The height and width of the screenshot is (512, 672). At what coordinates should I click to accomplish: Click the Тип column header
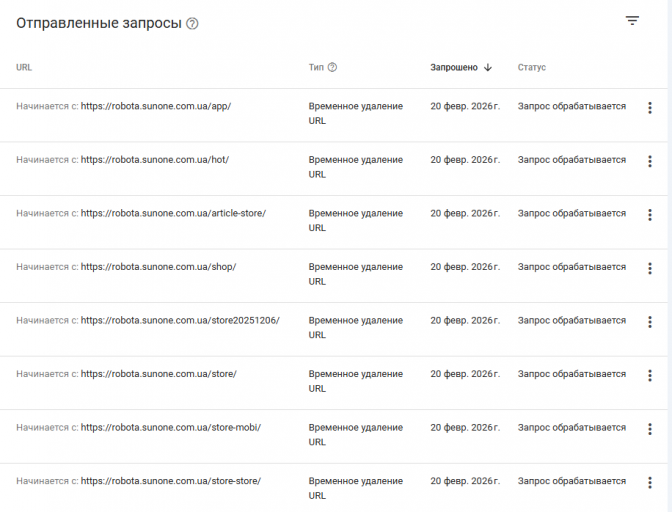pyautogui.click(x=316, y=68)
